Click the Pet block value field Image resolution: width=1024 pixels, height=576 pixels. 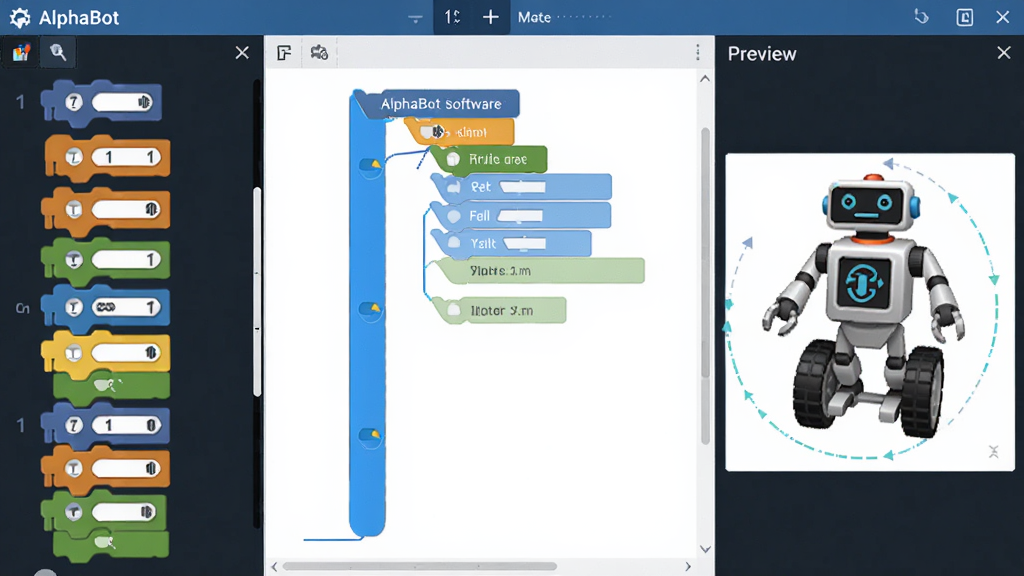point(522,187)
